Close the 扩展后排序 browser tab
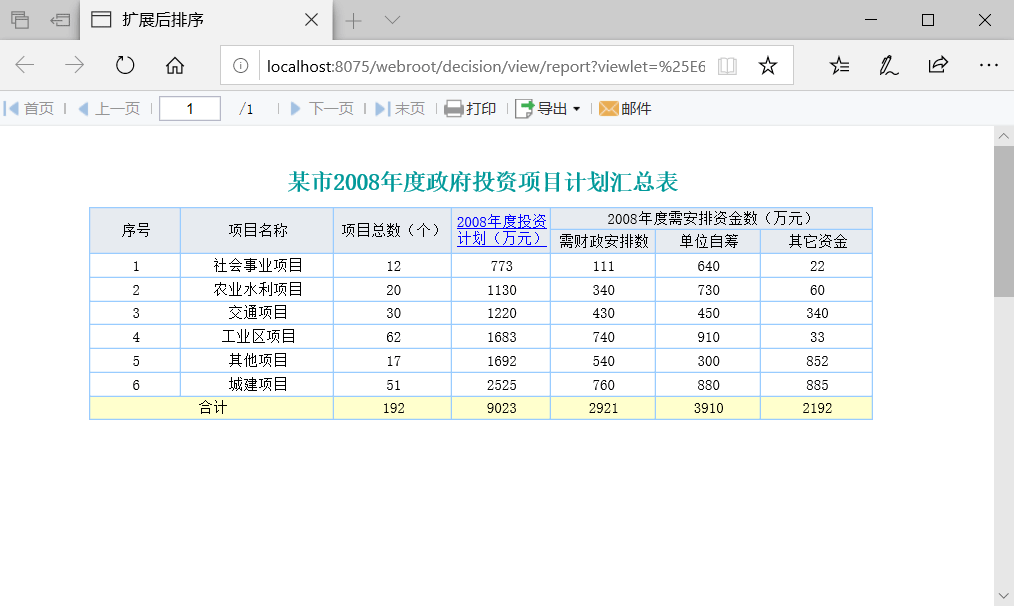This screenshot has width=1014, height=606. click(x=311, y=20)
